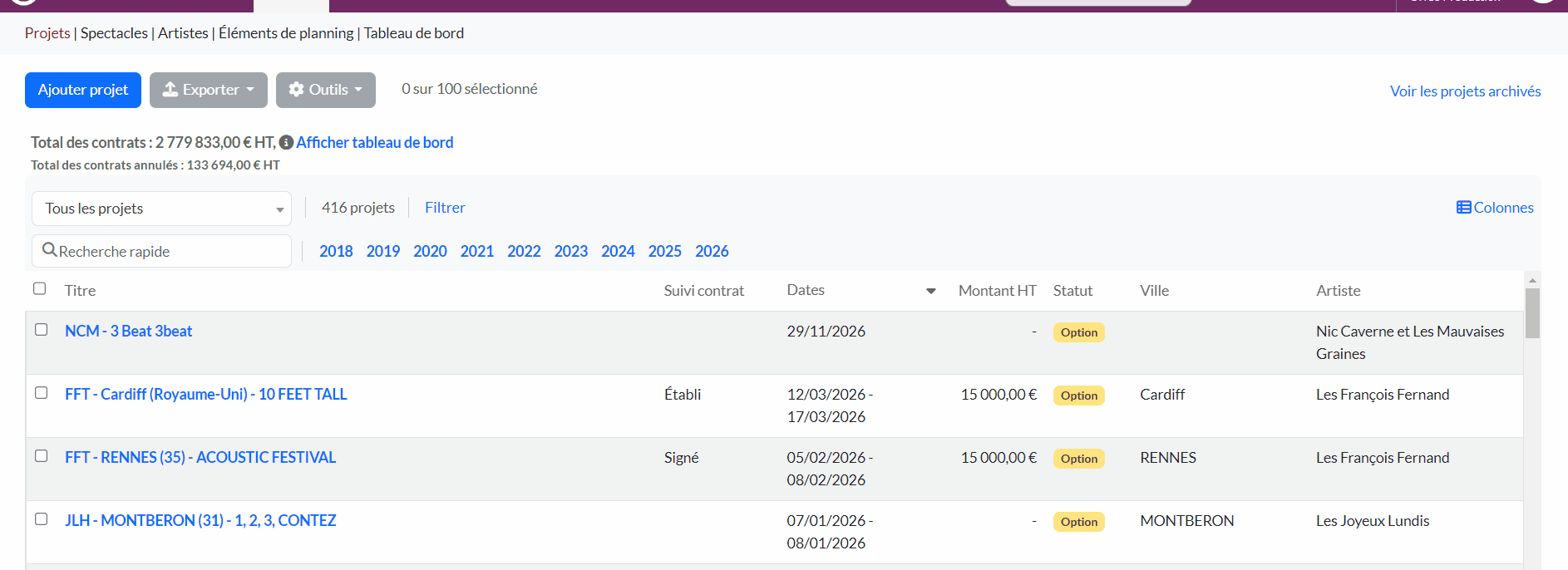Open the Éléments de planning menu item
Screen dimensions: 1568x570
click(286, 33)
